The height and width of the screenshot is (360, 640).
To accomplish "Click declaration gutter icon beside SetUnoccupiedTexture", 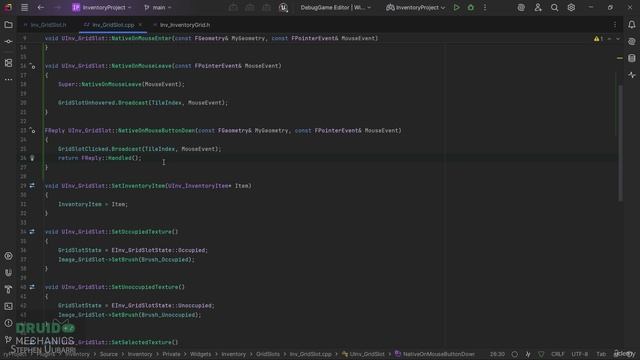I will click(32, 287).
